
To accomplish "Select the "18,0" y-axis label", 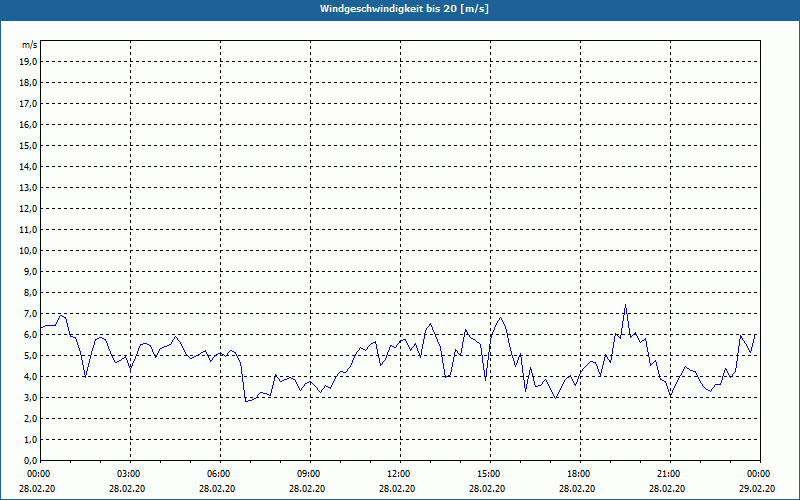I will (x=29, y=83).
